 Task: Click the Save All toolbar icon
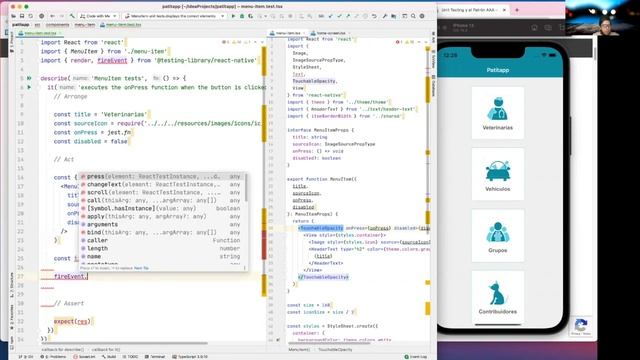pos(22,16)
